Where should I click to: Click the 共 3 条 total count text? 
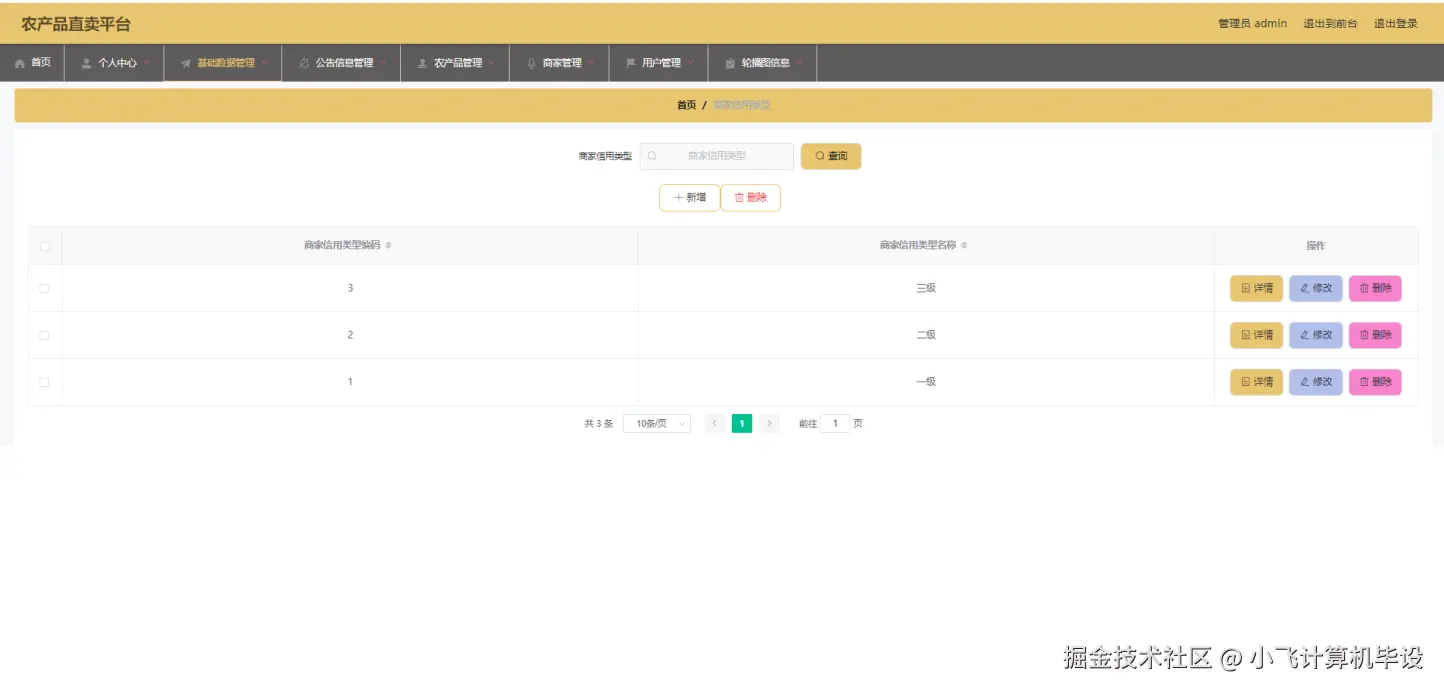point(598,424)
